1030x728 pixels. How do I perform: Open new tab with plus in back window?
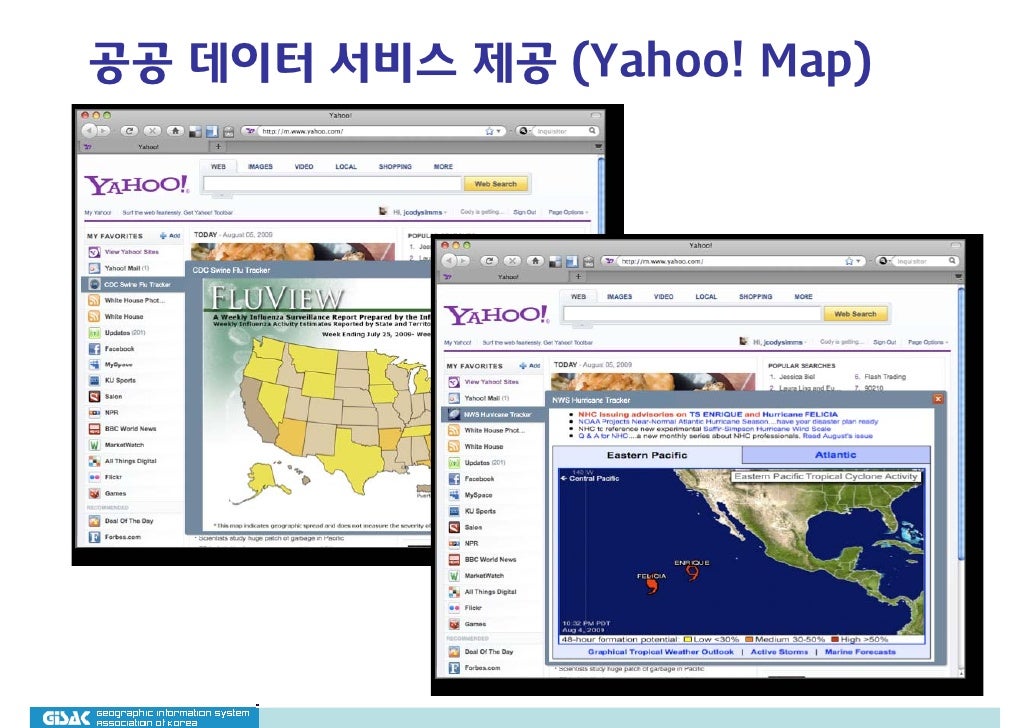[218, 147]
